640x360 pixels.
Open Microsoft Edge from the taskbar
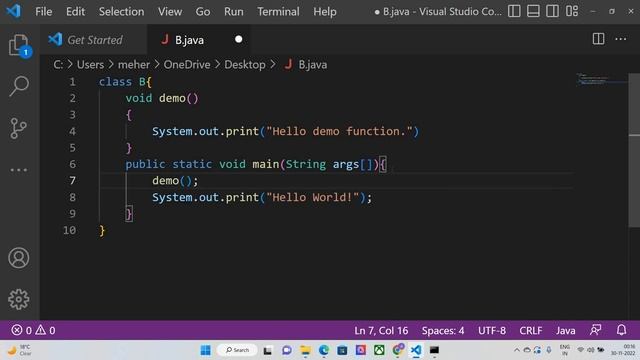click(324, 350)
